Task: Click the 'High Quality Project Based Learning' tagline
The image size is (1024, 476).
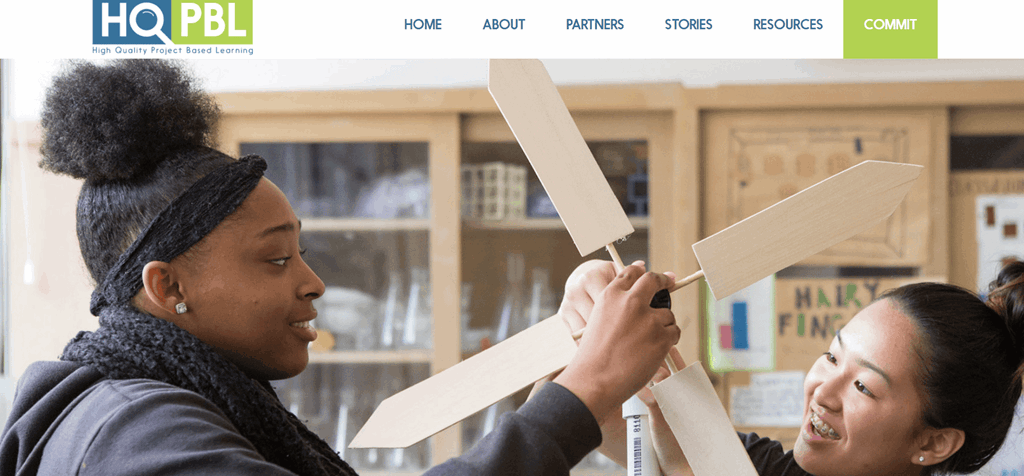Action: pyautogui.click(x=172, y=50)
